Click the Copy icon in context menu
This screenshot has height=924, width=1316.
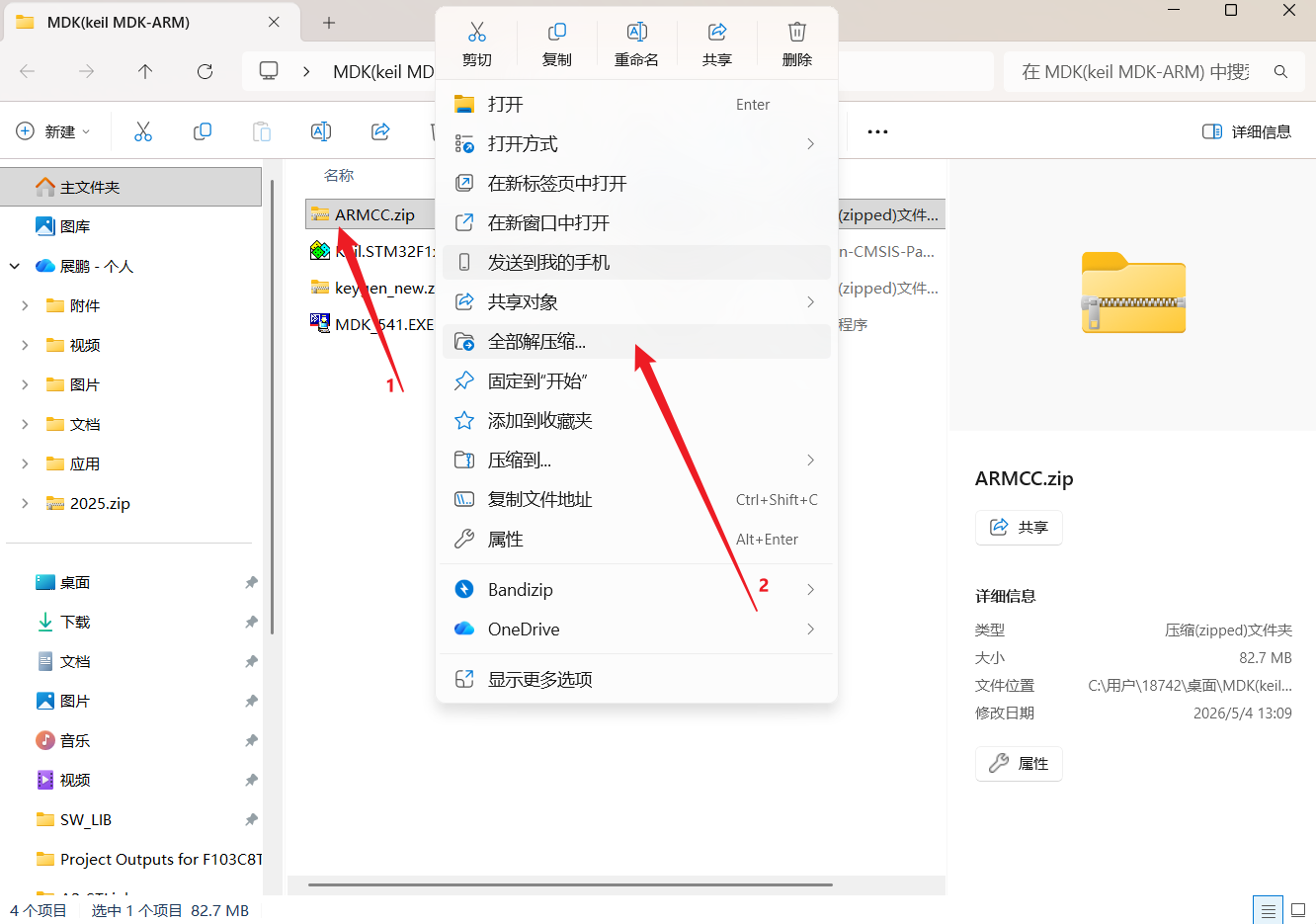[557, 33]
